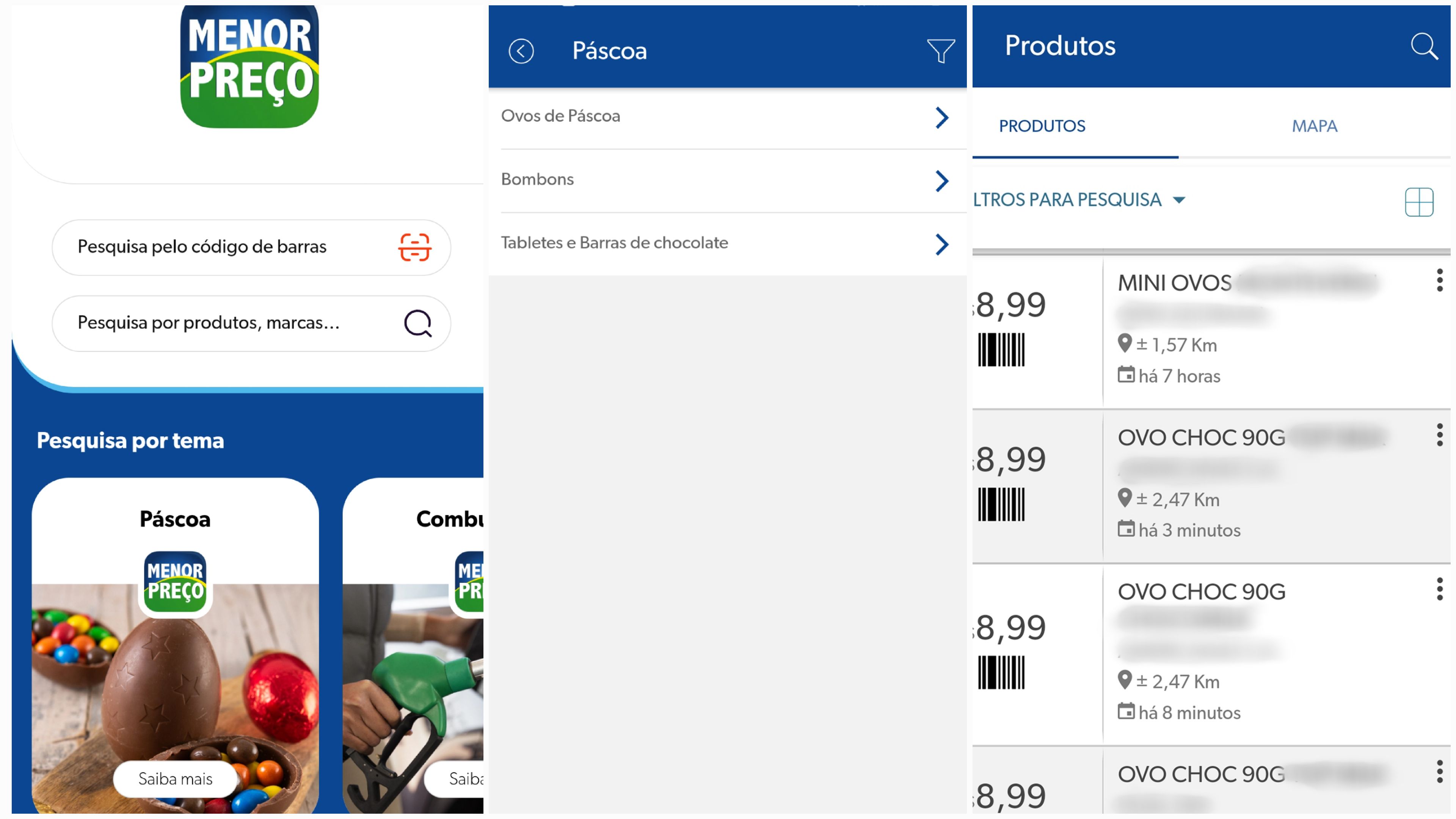Click Saiba mais on Páscoa card
This screenshot has width=1456, height=819.
click(175, 778)
